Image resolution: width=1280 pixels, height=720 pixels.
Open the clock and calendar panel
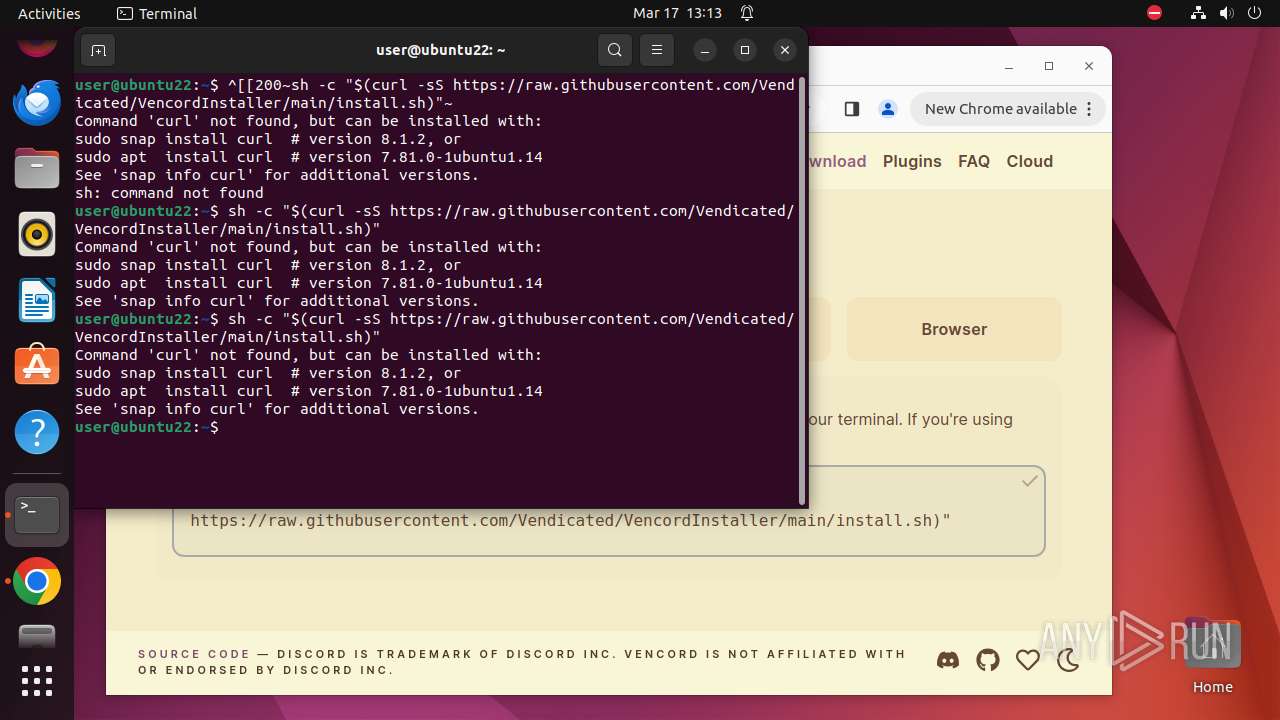(x=677, y=13)
